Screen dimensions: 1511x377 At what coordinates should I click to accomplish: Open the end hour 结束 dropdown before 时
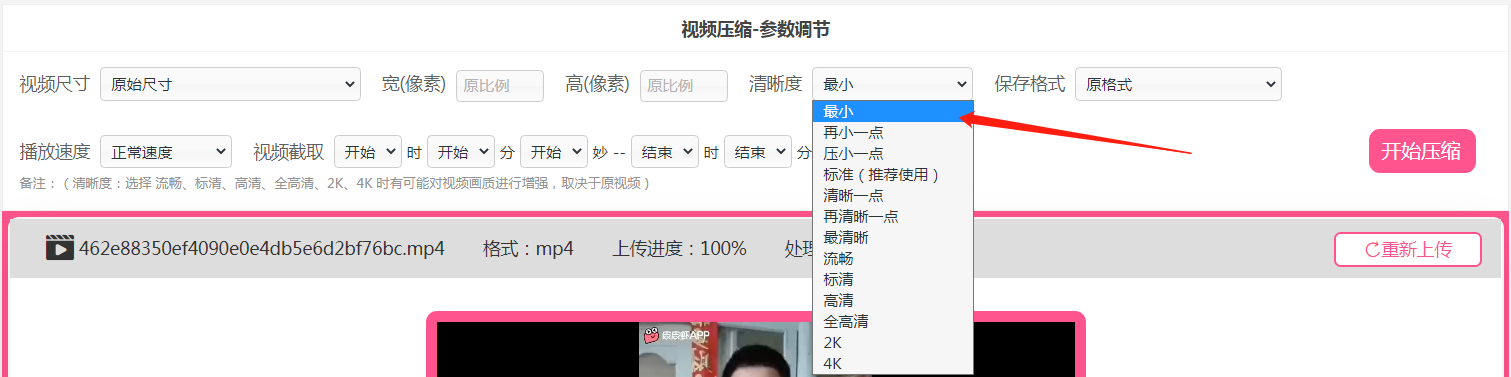coord(664,152)
